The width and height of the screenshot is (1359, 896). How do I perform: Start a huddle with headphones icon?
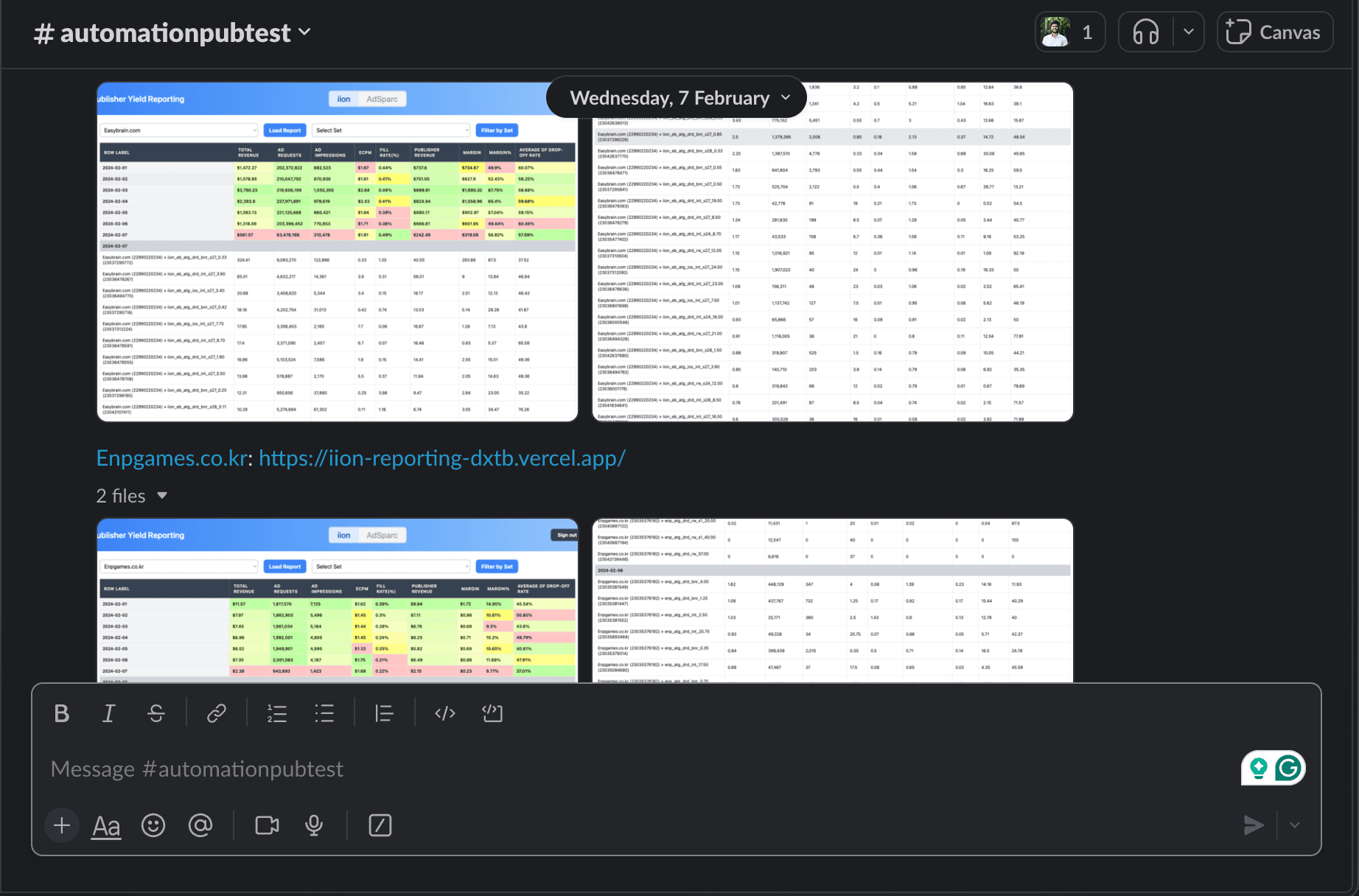pyautogui.click(x=1146, y=32)
